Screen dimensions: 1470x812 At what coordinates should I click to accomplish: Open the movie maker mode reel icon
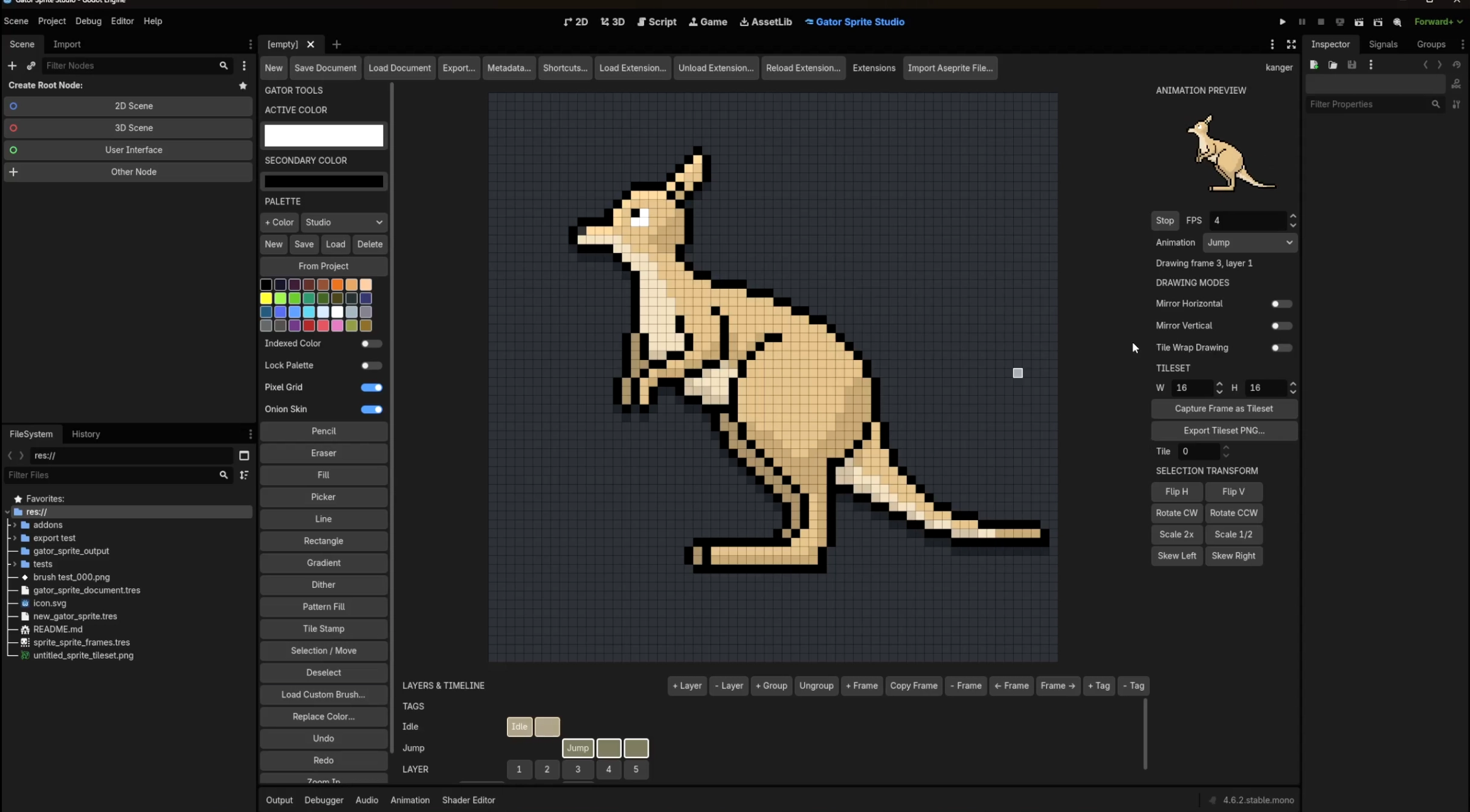[1397, 22]
